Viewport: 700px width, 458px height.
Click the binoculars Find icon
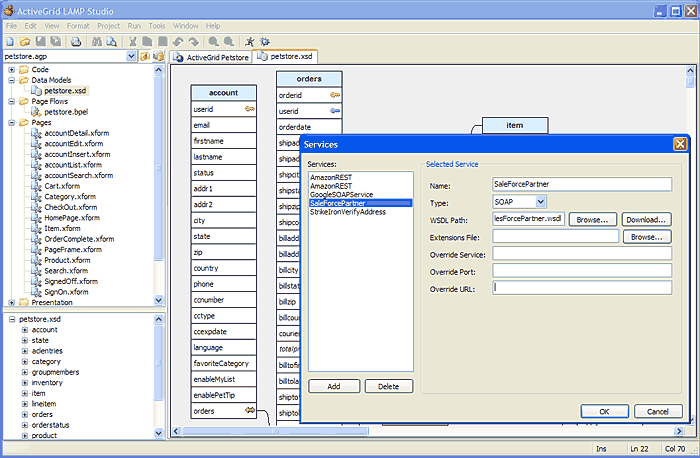[97, 41]
